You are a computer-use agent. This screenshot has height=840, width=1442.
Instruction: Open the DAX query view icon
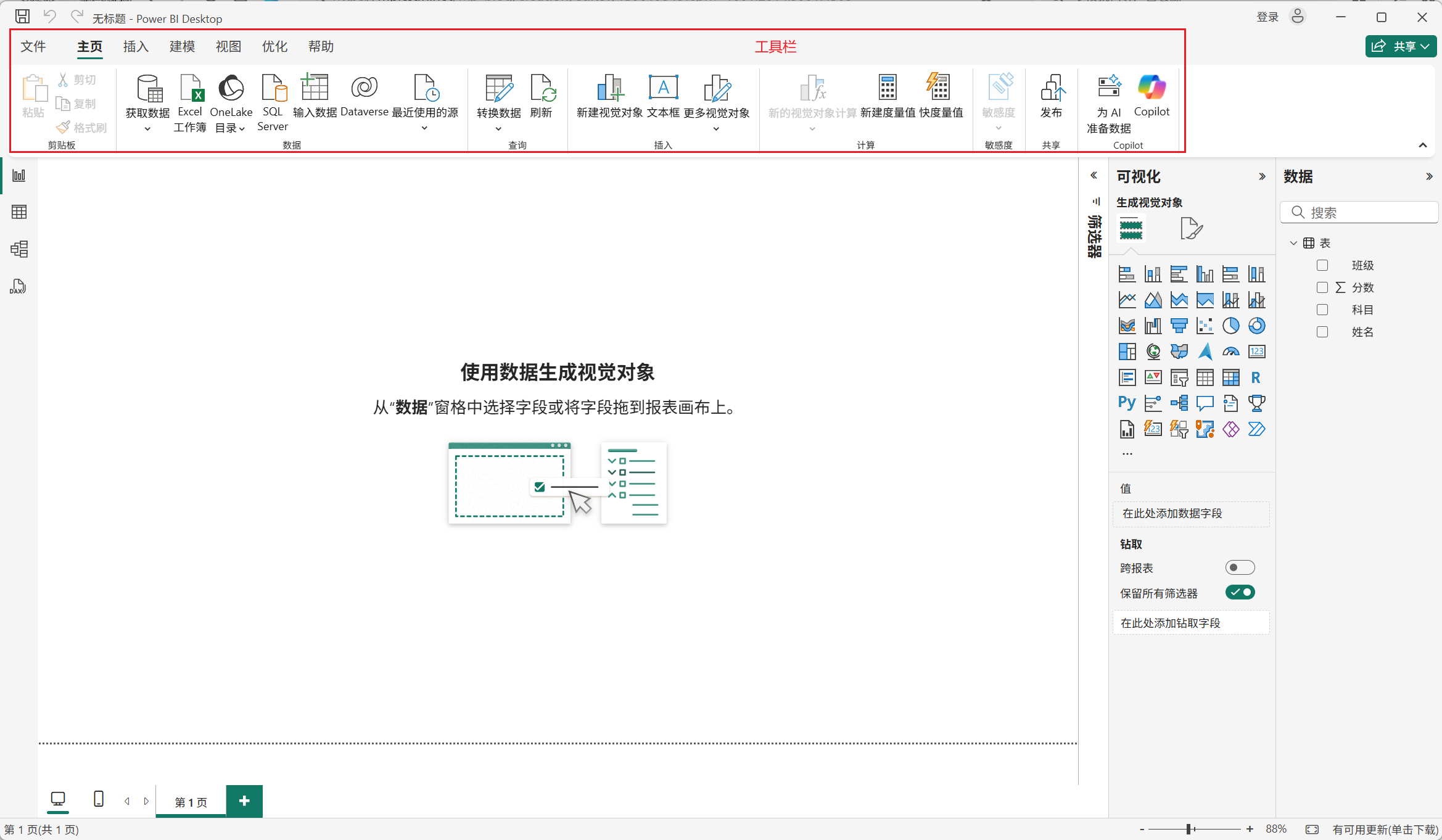(x=18, y=286)
